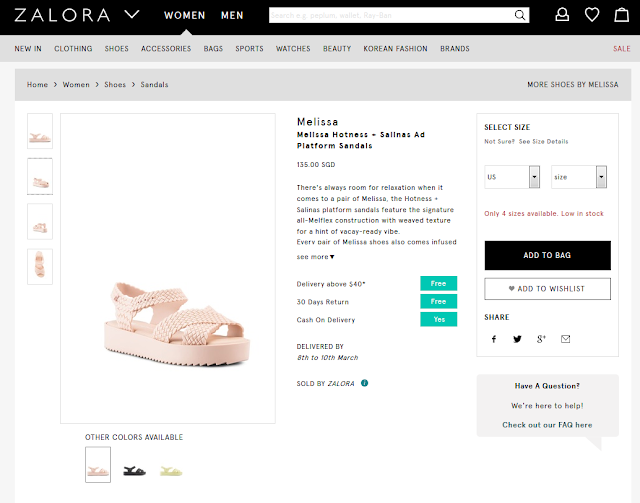View the second product thumbnail image
This screenshot has width=640, height=503.
(40, 176)
